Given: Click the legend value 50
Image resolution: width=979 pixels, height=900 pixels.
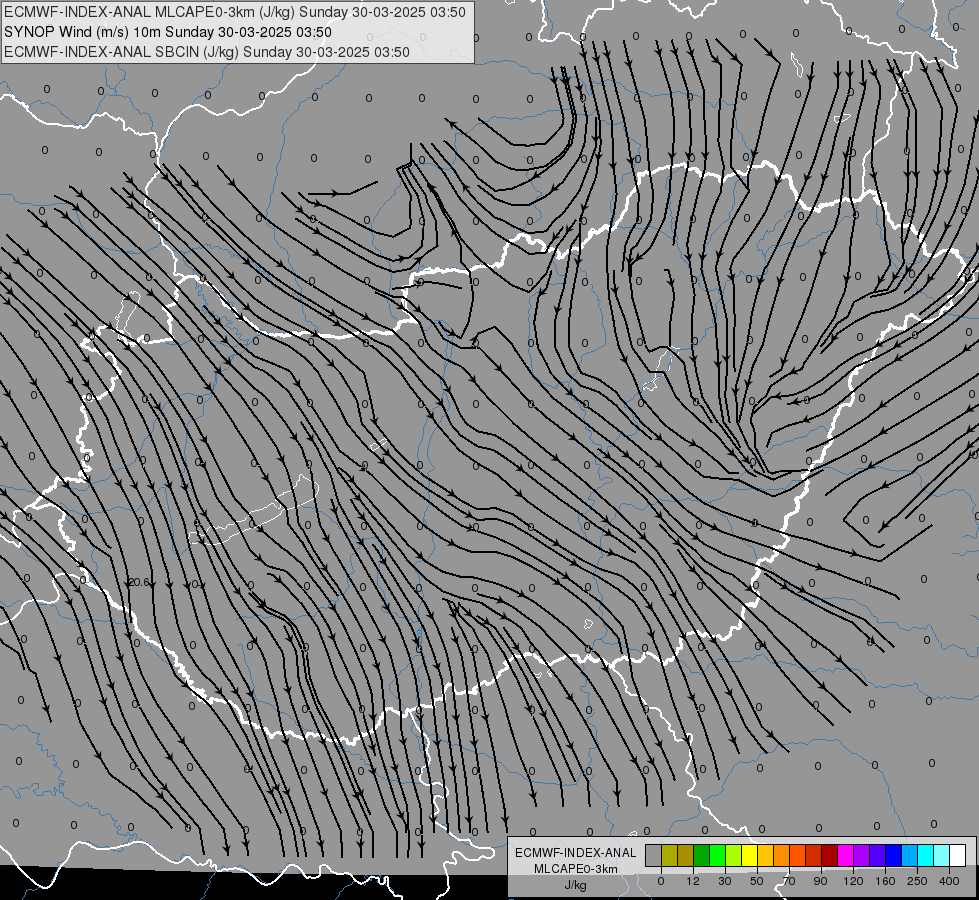Looking at the screenshot, I should pyautogui.click(x=757, y=881).
